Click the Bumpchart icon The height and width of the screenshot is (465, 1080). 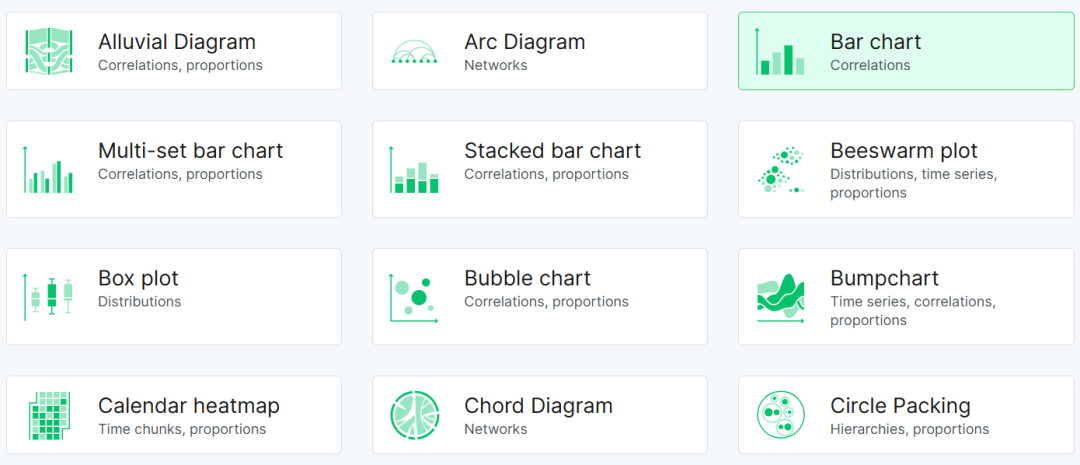(x=780, y=297)
